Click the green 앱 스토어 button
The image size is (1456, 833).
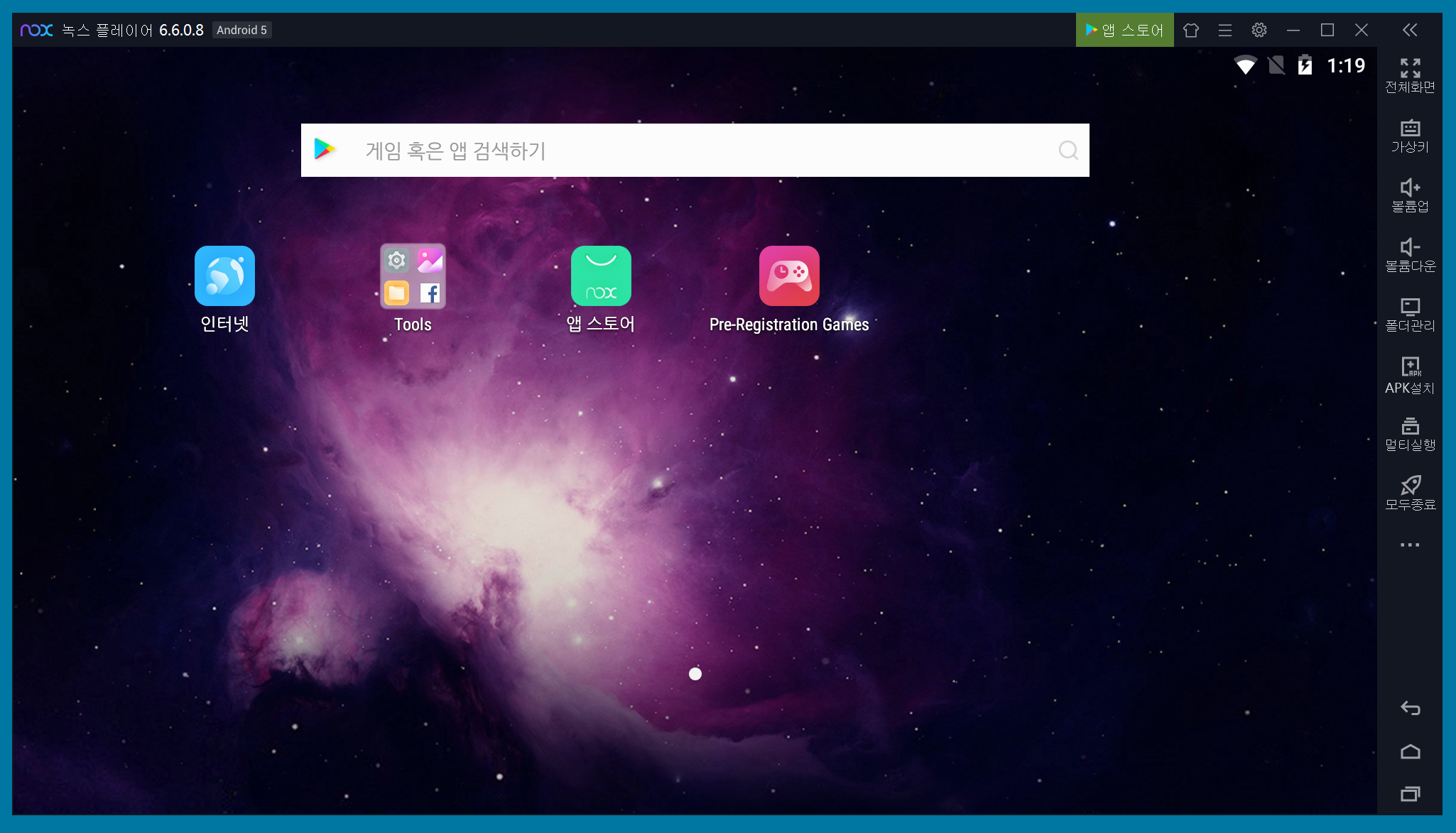1124,30
